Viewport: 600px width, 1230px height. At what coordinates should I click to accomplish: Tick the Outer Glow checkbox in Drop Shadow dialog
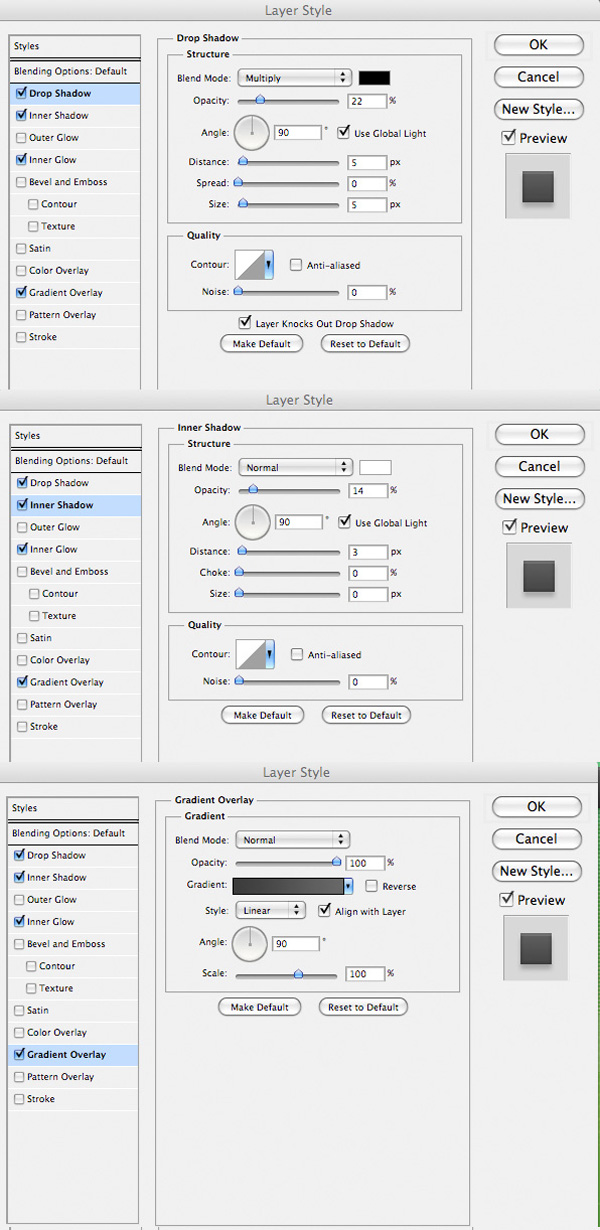click(21, 138)
